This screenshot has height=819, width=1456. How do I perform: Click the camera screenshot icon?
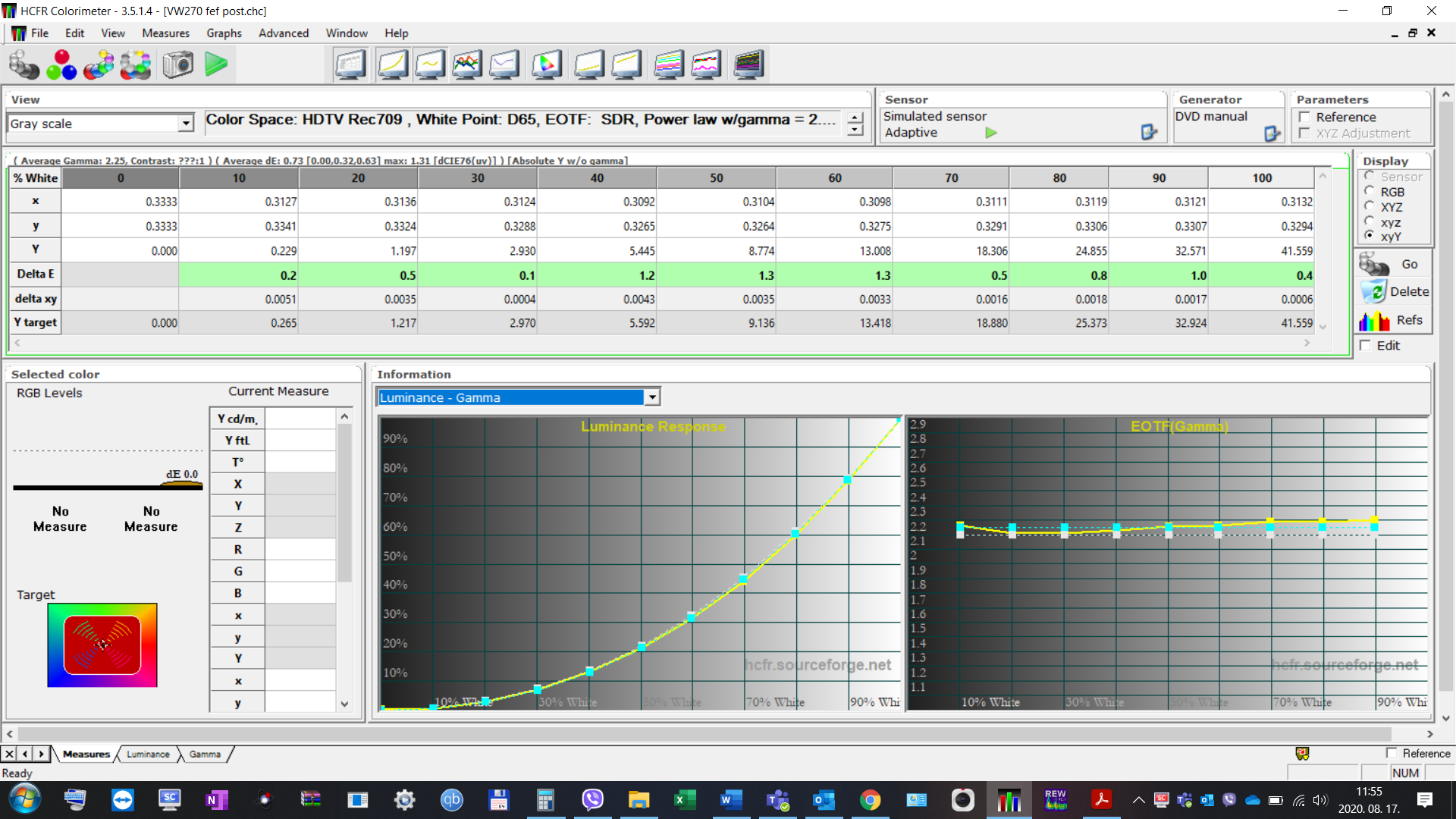(x=178, y=64)
